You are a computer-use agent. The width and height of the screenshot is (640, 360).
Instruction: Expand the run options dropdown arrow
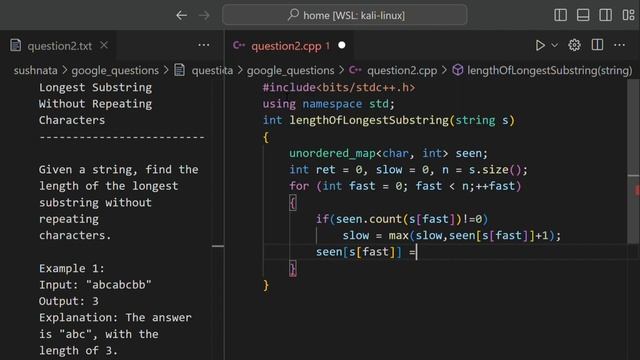click(x=555, y=45)
